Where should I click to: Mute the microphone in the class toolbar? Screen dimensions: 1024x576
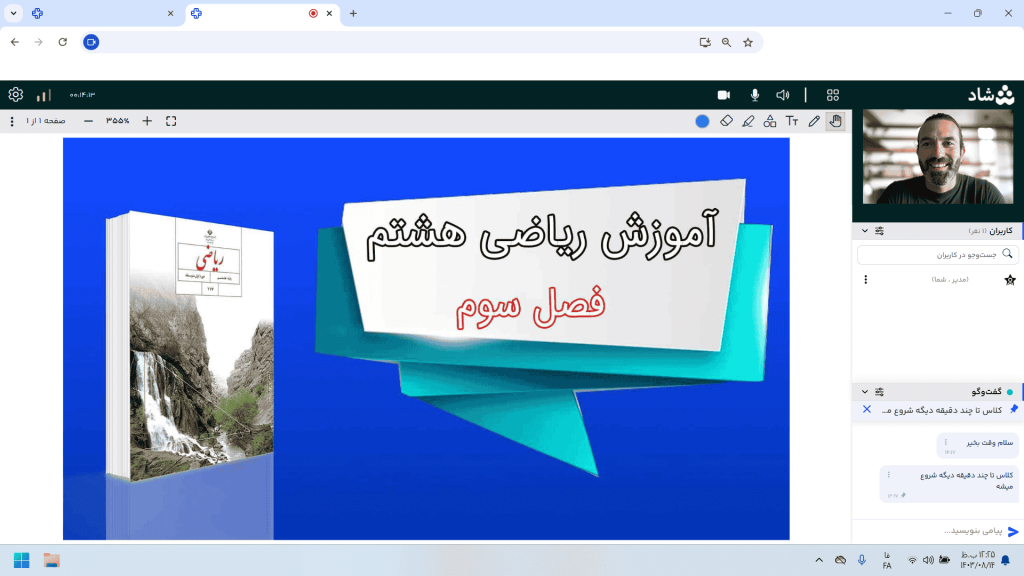point(752,93)
